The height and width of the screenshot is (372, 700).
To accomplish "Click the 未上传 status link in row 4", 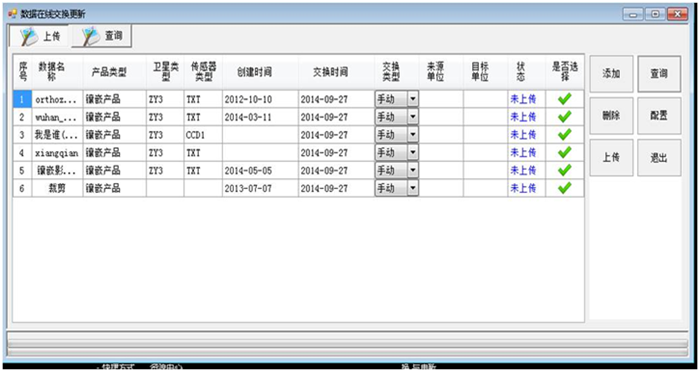I will [523, 153].
